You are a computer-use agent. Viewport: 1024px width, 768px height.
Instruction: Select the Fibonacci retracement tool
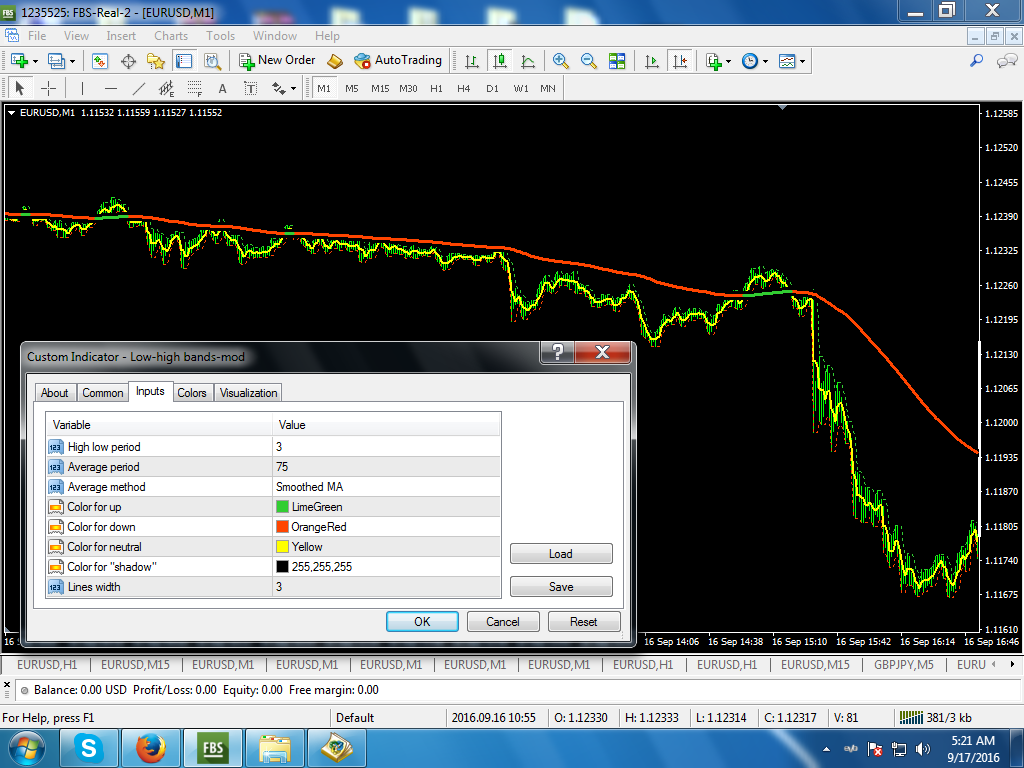point(195,88)
